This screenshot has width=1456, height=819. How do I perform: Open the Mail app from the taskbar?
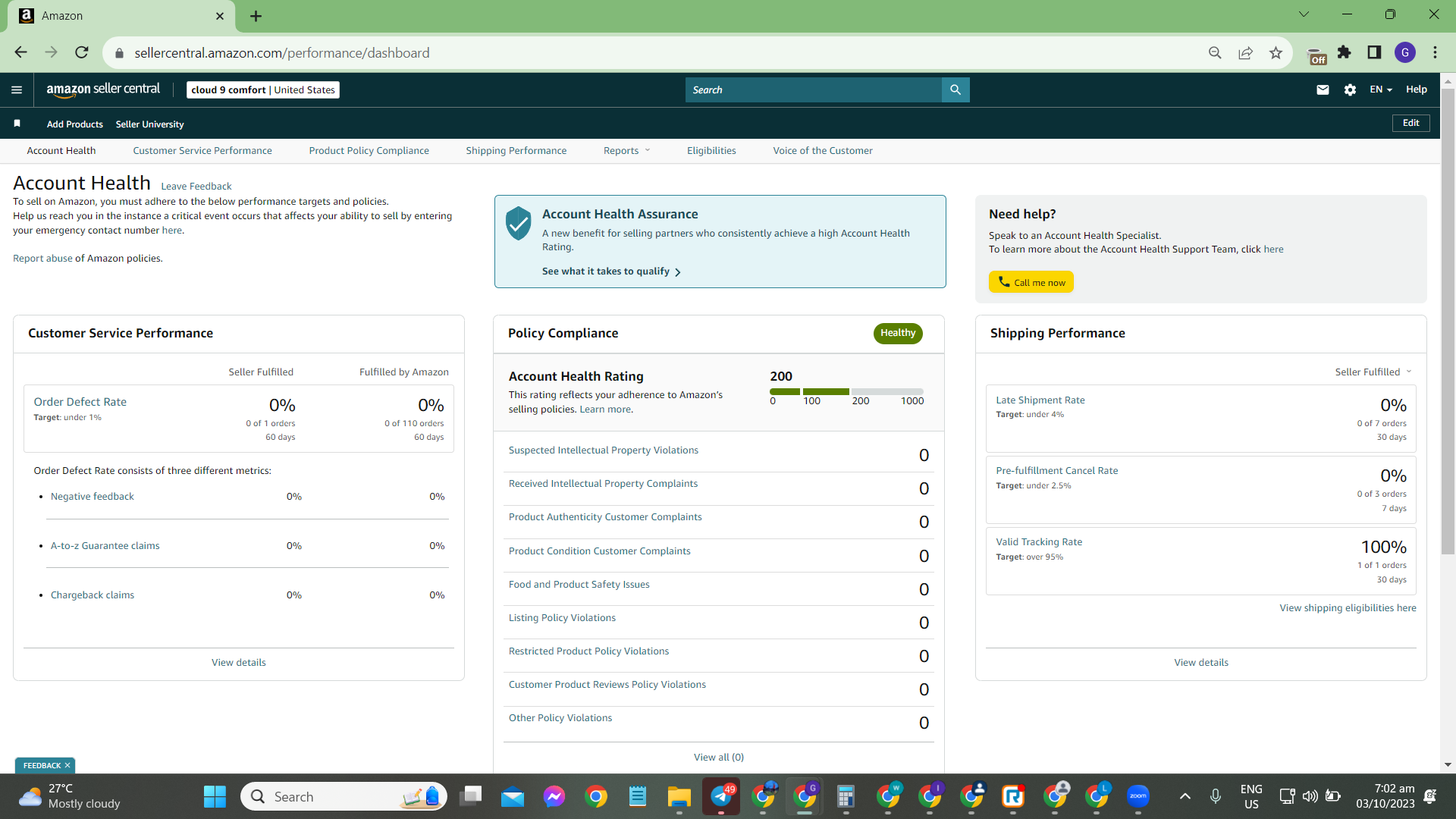coord(513,796)
